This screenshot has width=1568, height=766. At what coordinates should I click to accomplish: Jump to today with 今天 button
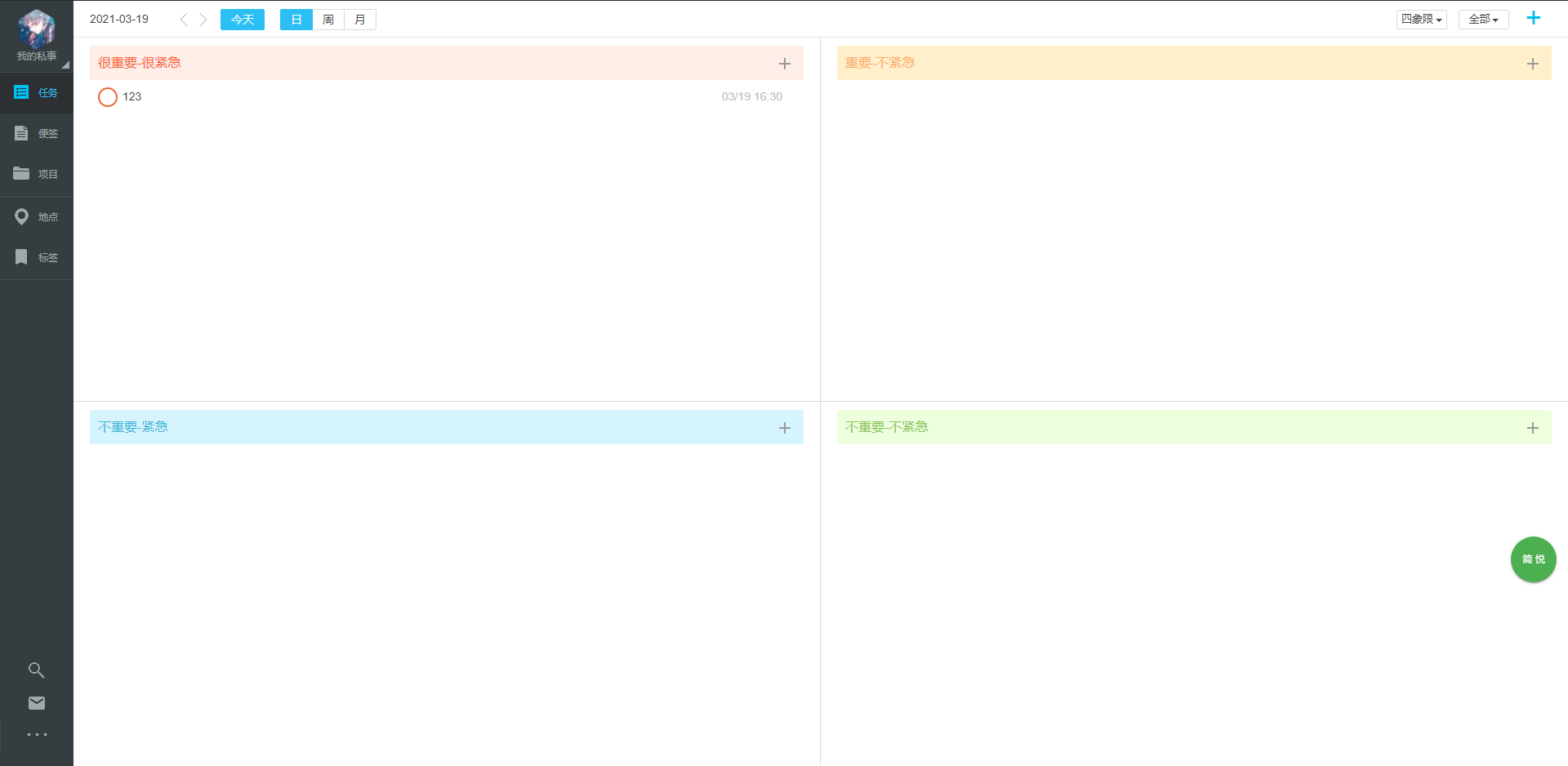click(243, 20)
